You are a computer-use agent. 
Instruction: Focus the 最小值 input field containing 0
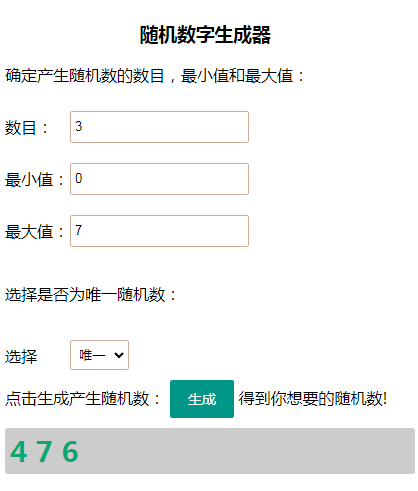[x=159, y=179]
